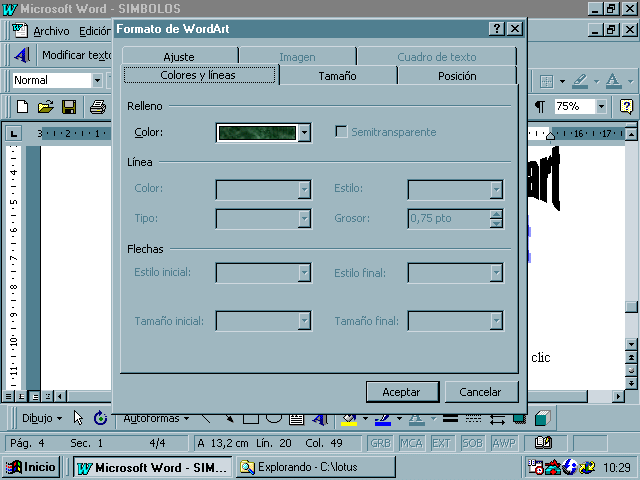Open the Línea Tipo dropdown

click(x=304, y=219)
